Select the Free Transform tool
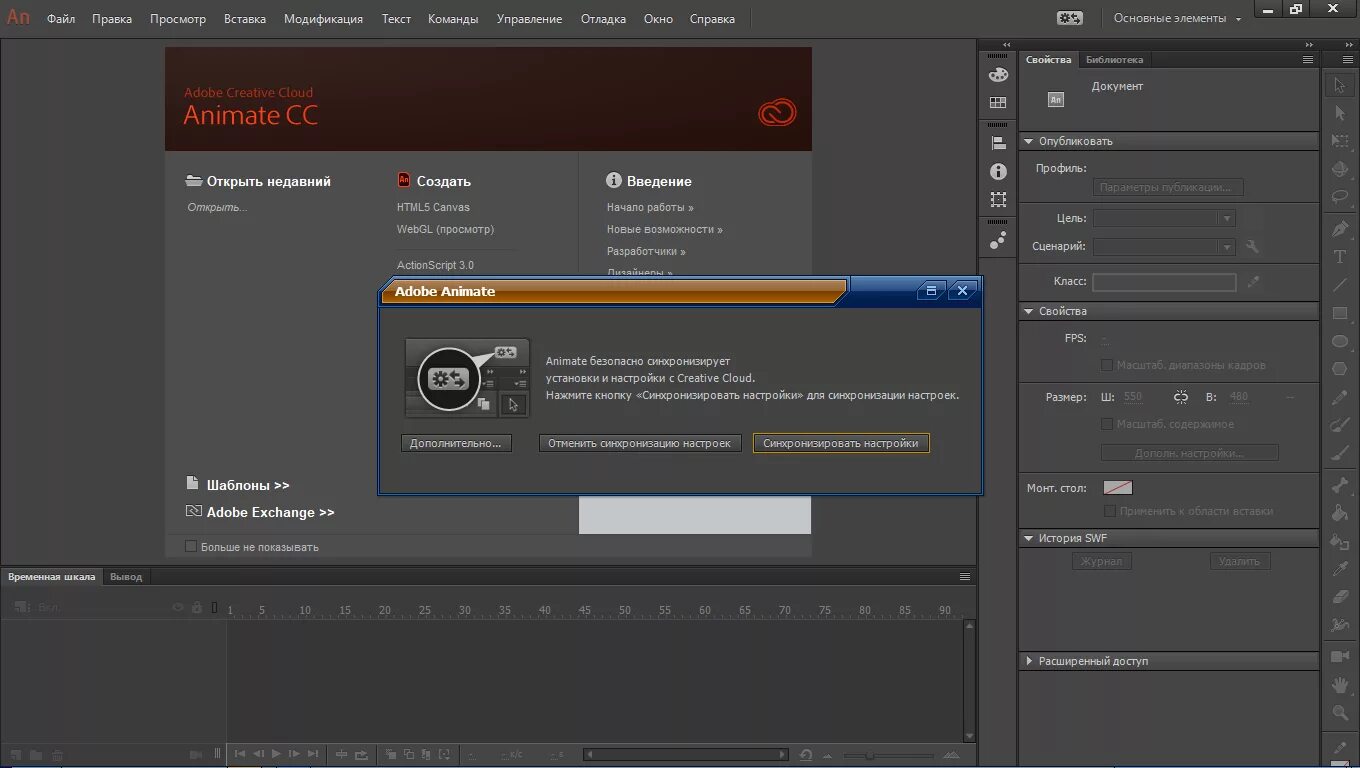1360x768 pixels. click(x=1340, y=142)
